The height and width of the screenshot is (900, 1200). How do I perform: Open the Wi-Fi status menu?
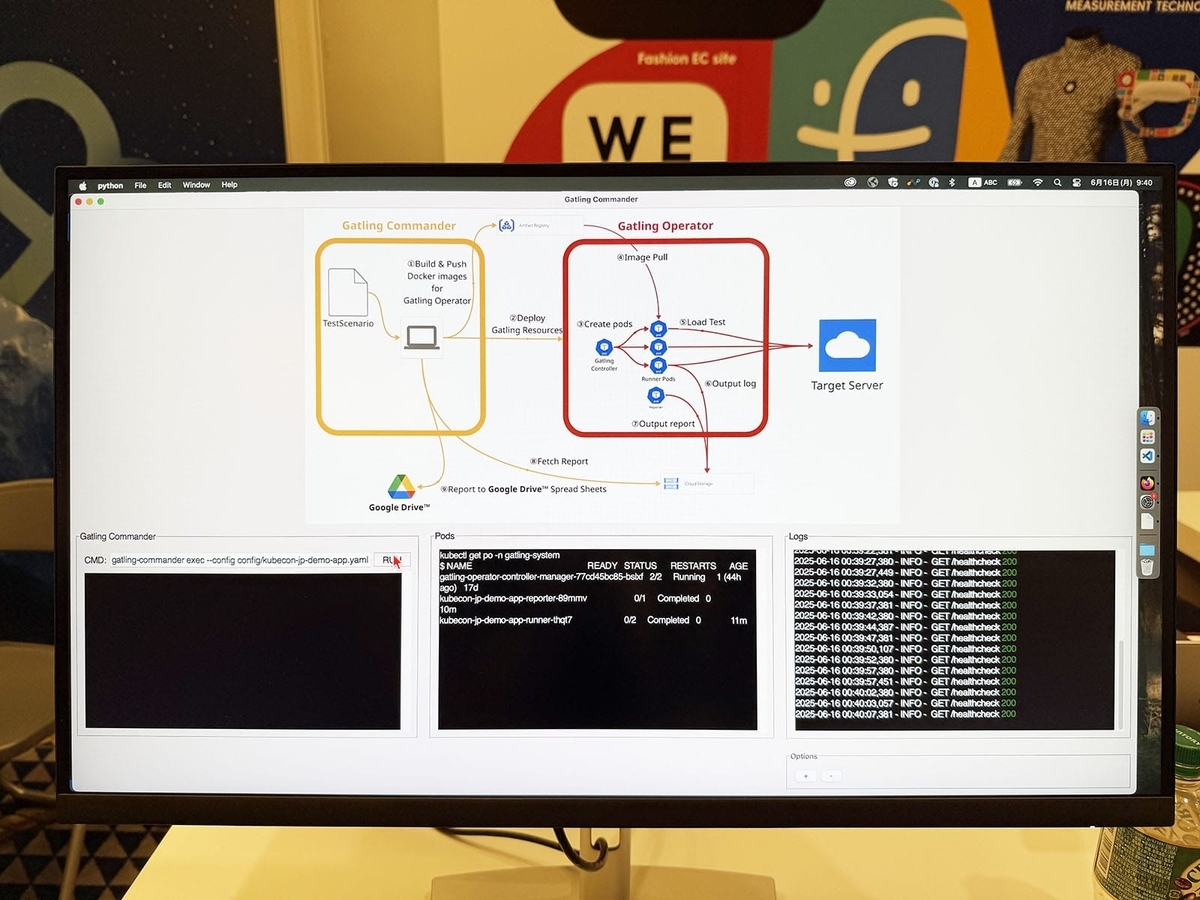[1038, 183]
